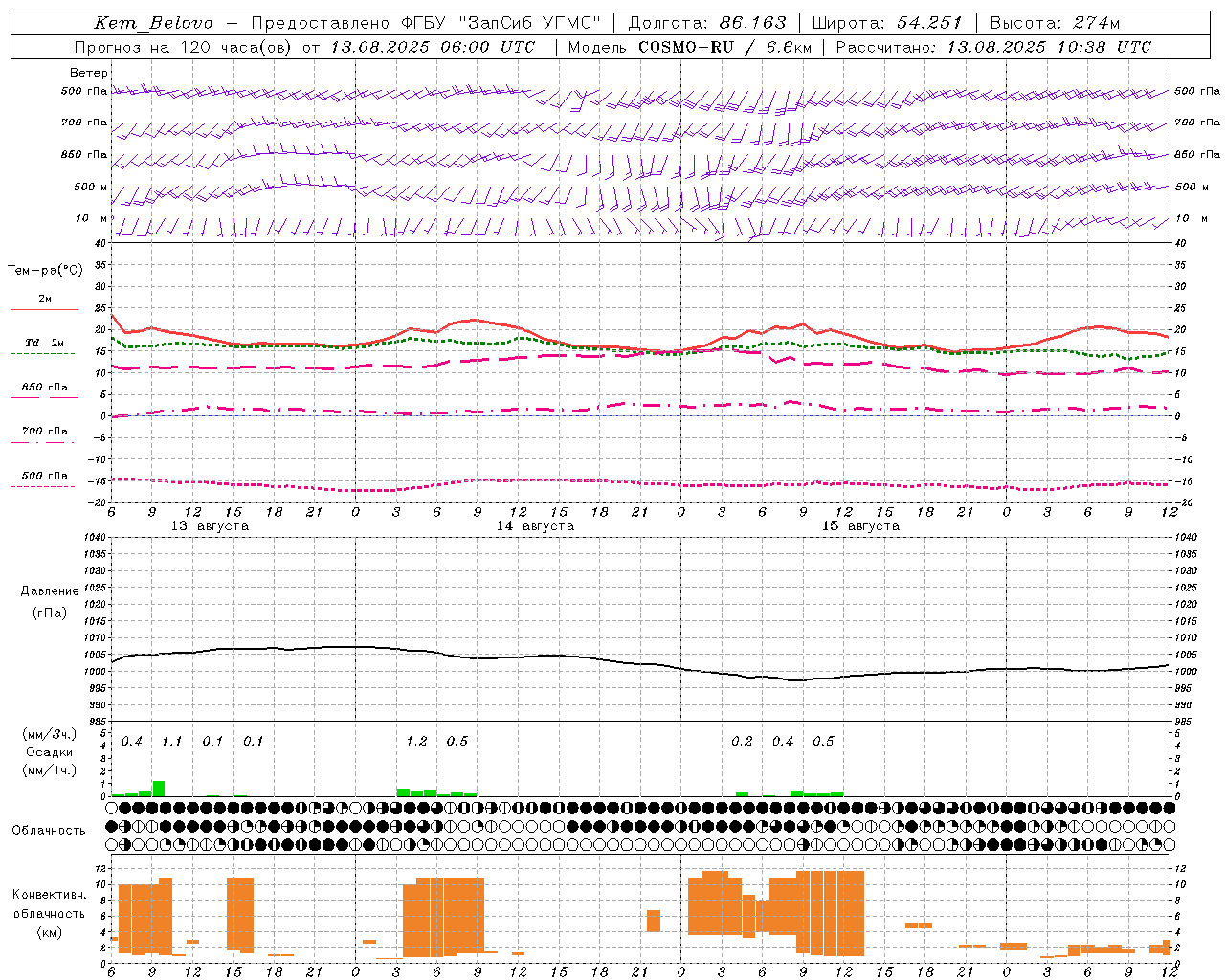Click the Конвективн. convective cloud label

tap(49, 895)
